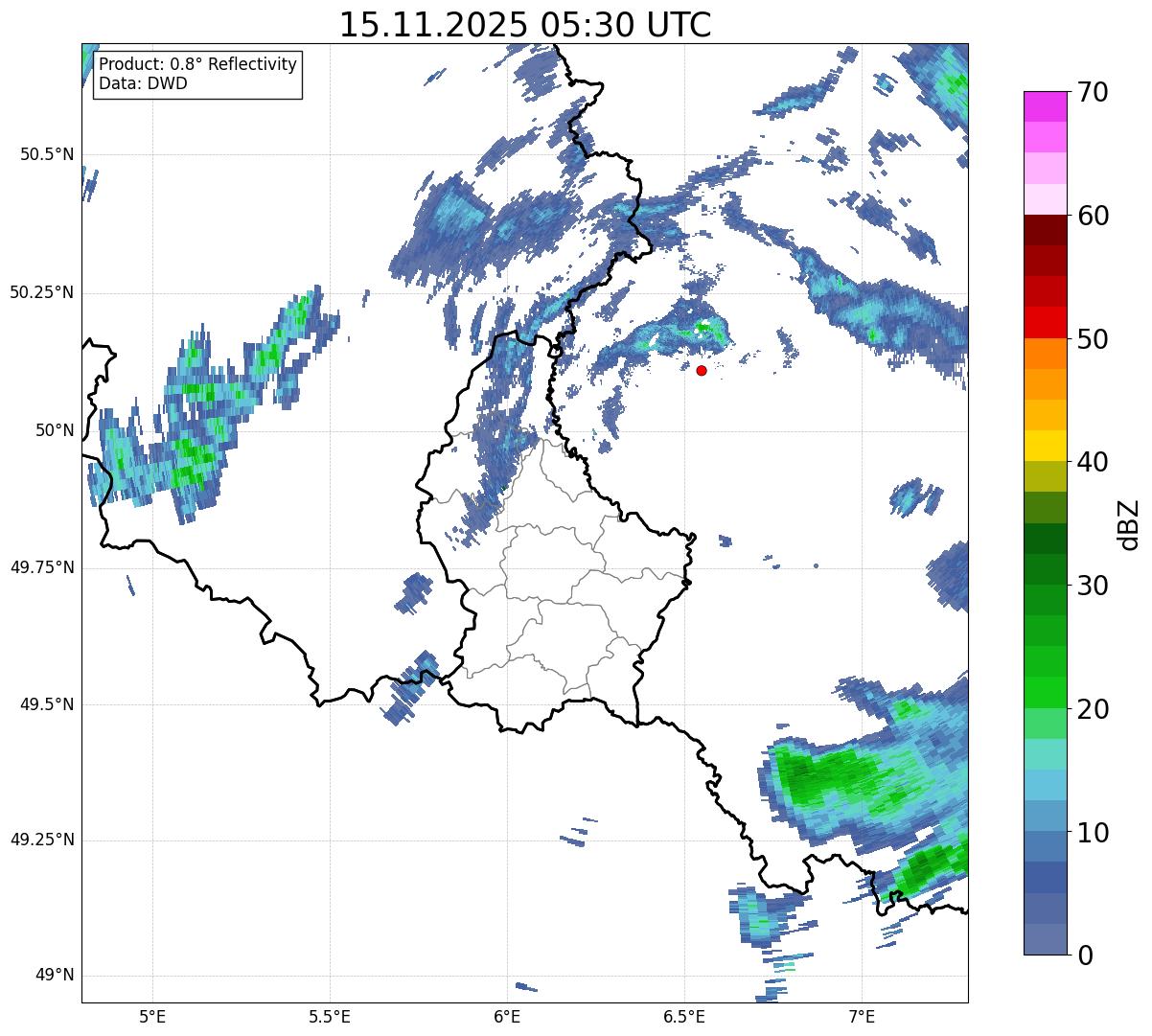Screen dimensions: 1152x1036
Task: Click the bright red colorbar segment above 50
Action: (x=1045, y=323)
